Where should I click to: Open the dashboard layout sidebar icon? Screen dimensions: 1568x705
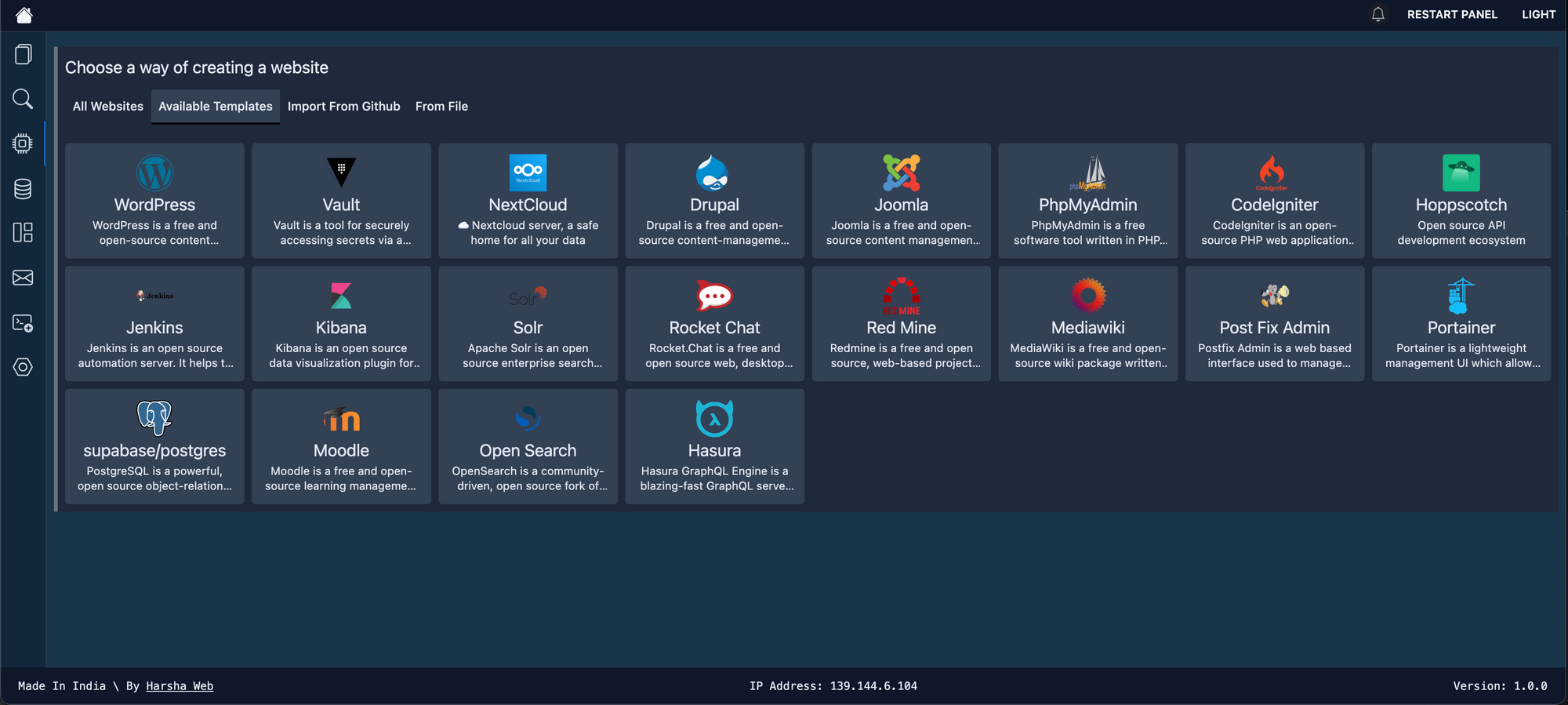click(23, 233)
